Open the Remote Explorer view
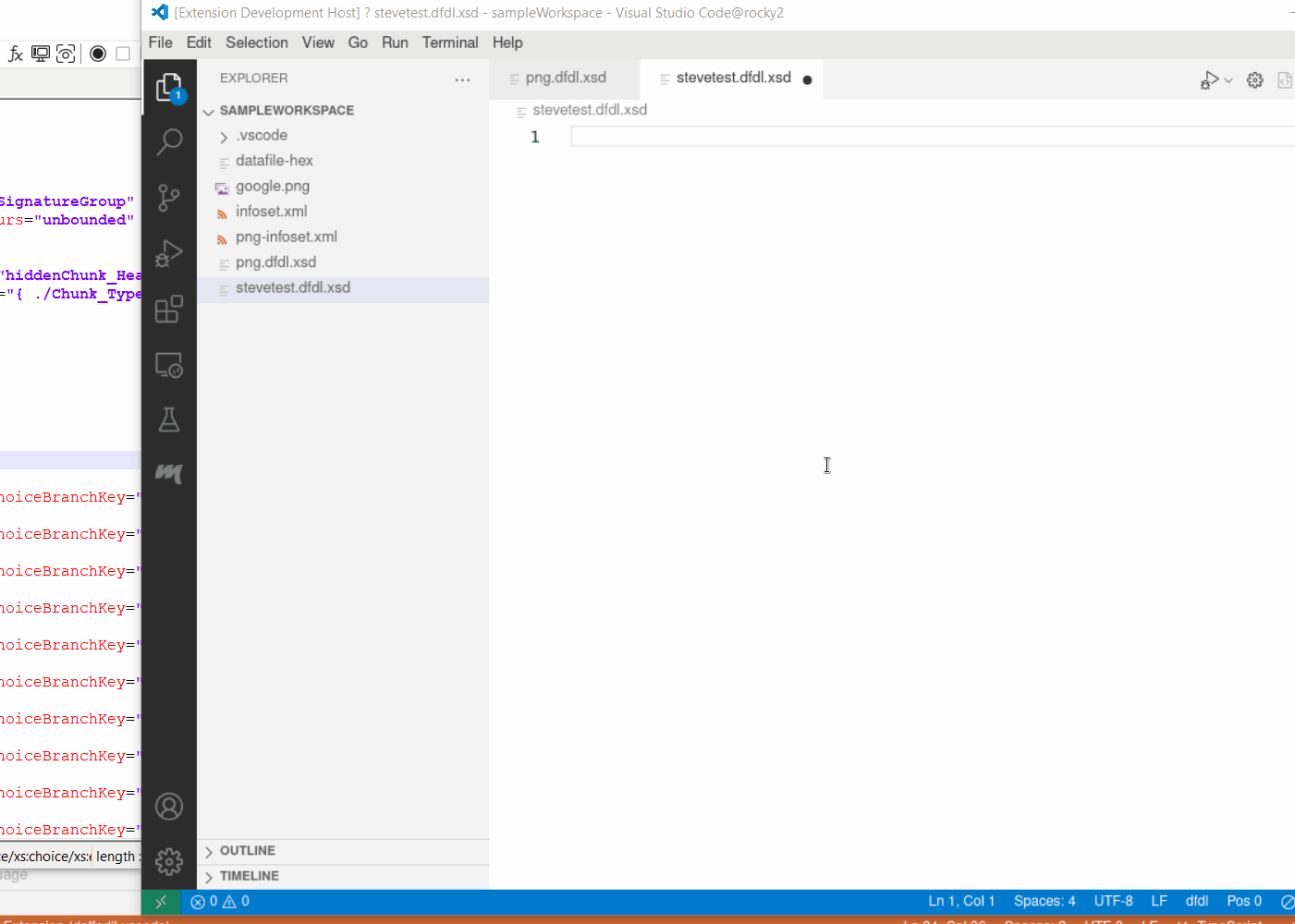The image size is (1295, 924). pyautogui.click(x=169, y=364)
